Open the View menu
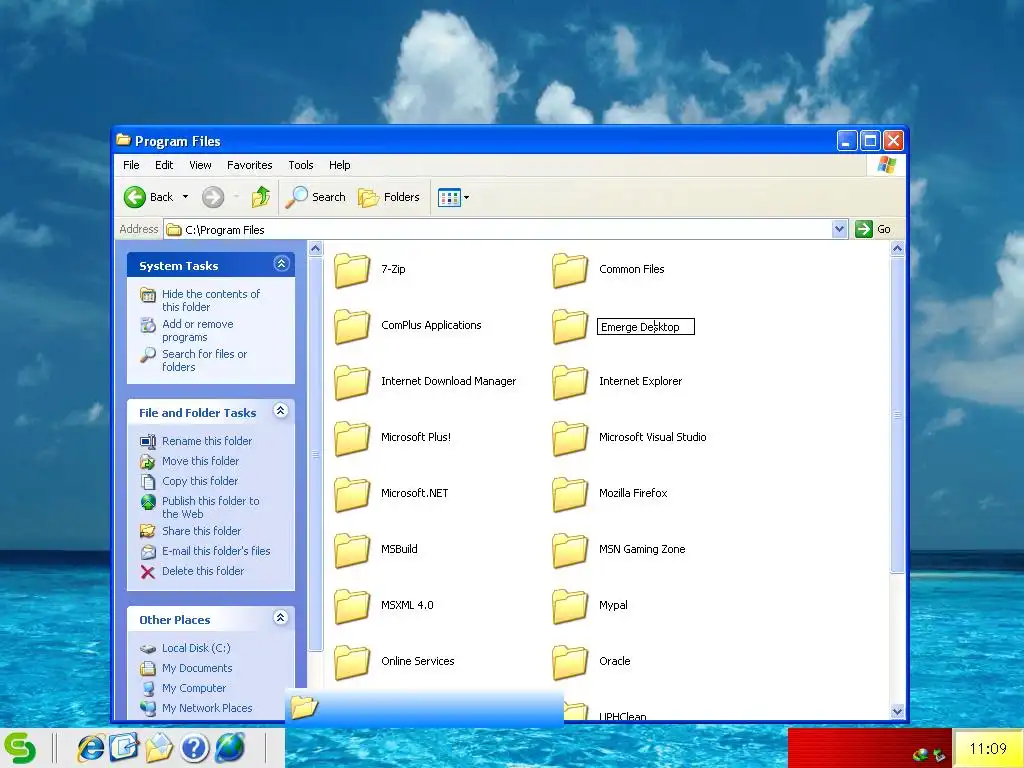The image size is (1024, 768). point(200,165)
